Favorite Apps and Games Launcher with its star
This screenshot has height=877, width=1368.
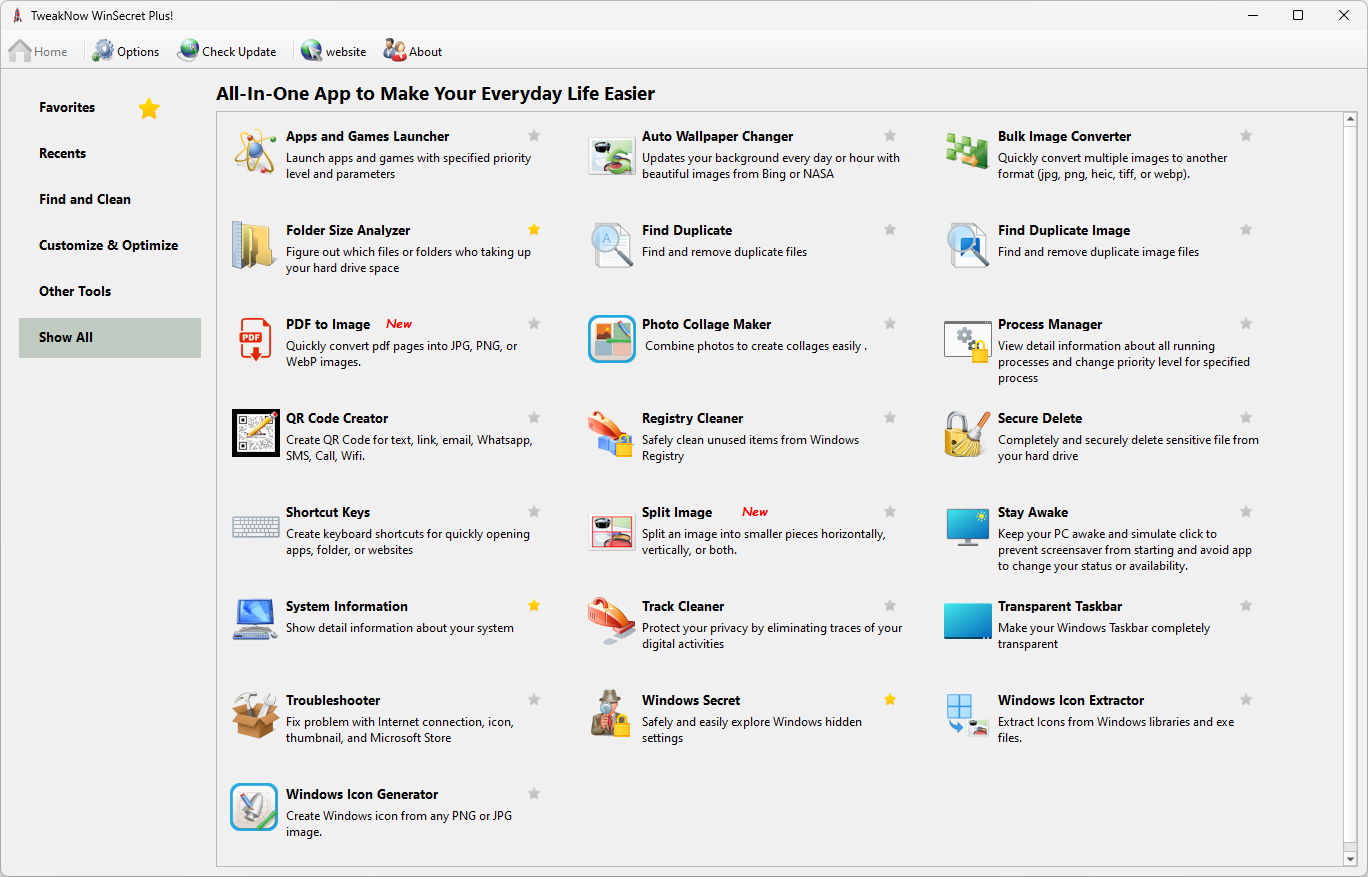(534, 136)
